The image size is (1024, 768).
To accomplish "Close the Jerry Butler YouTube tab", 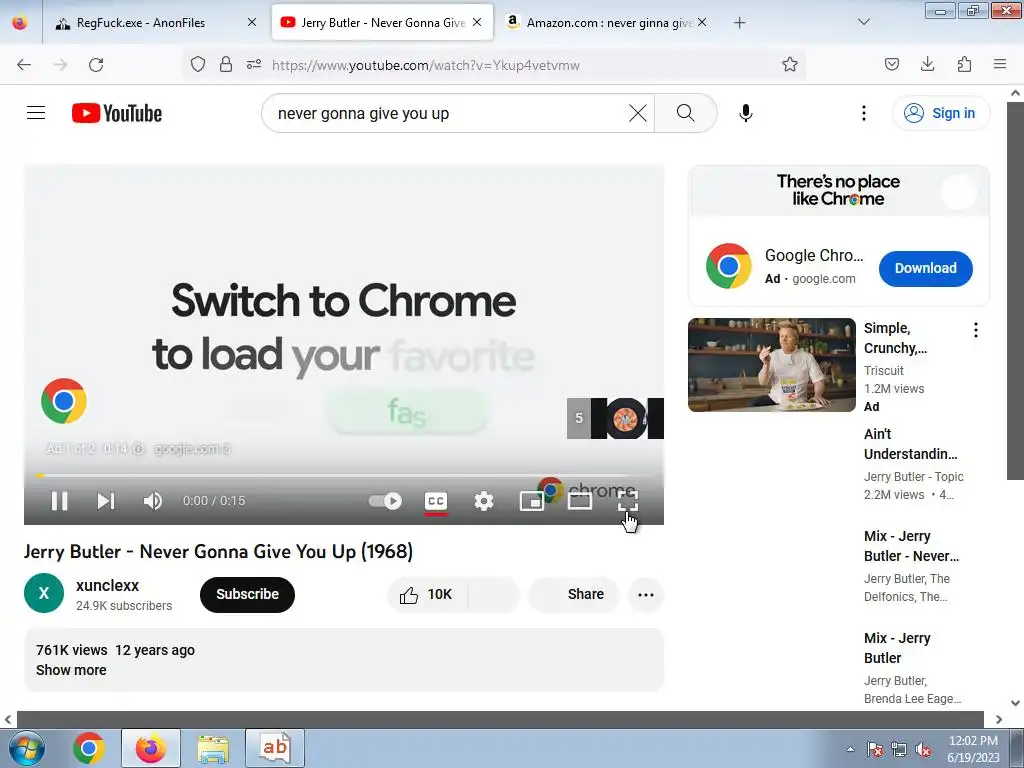I will pos(477,22).
